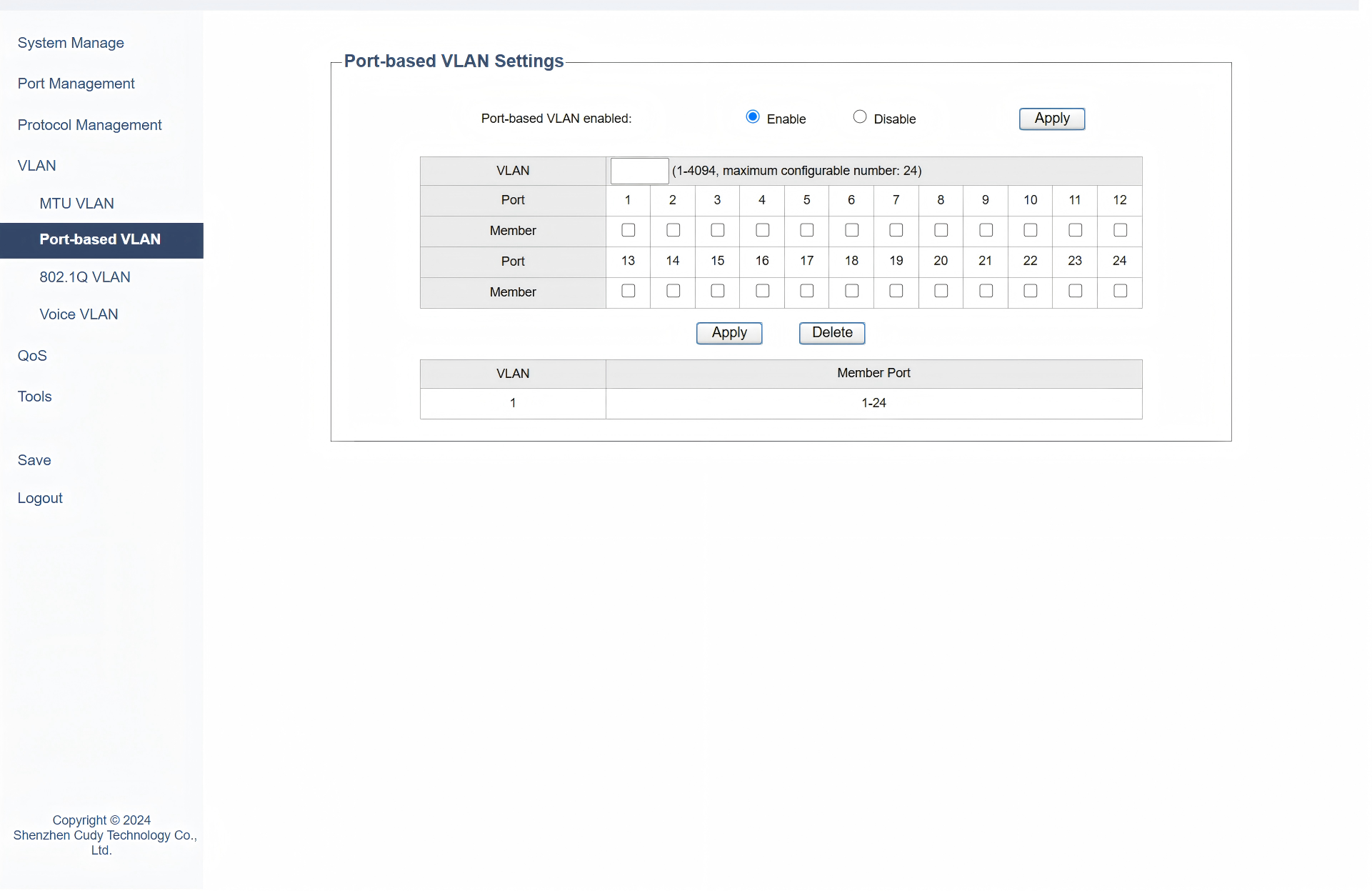1372x891 pixels.
Task: Check Member box for port 24
Action: pyautogui.click(x=1119, y=291)
